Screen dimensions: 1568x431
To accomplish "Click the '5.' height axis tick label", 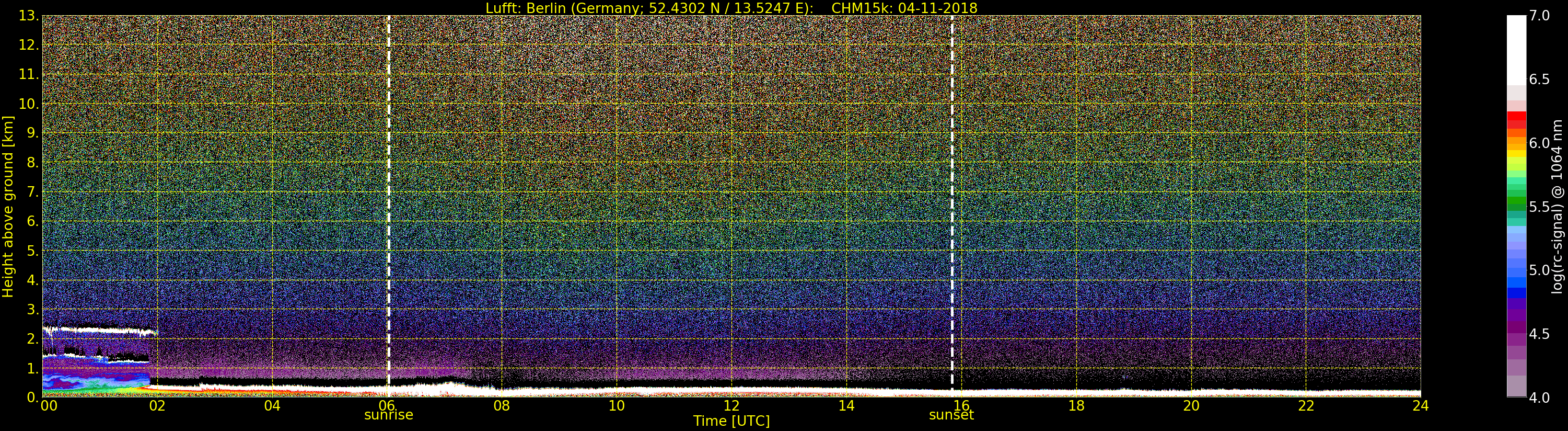I will 33,251.
